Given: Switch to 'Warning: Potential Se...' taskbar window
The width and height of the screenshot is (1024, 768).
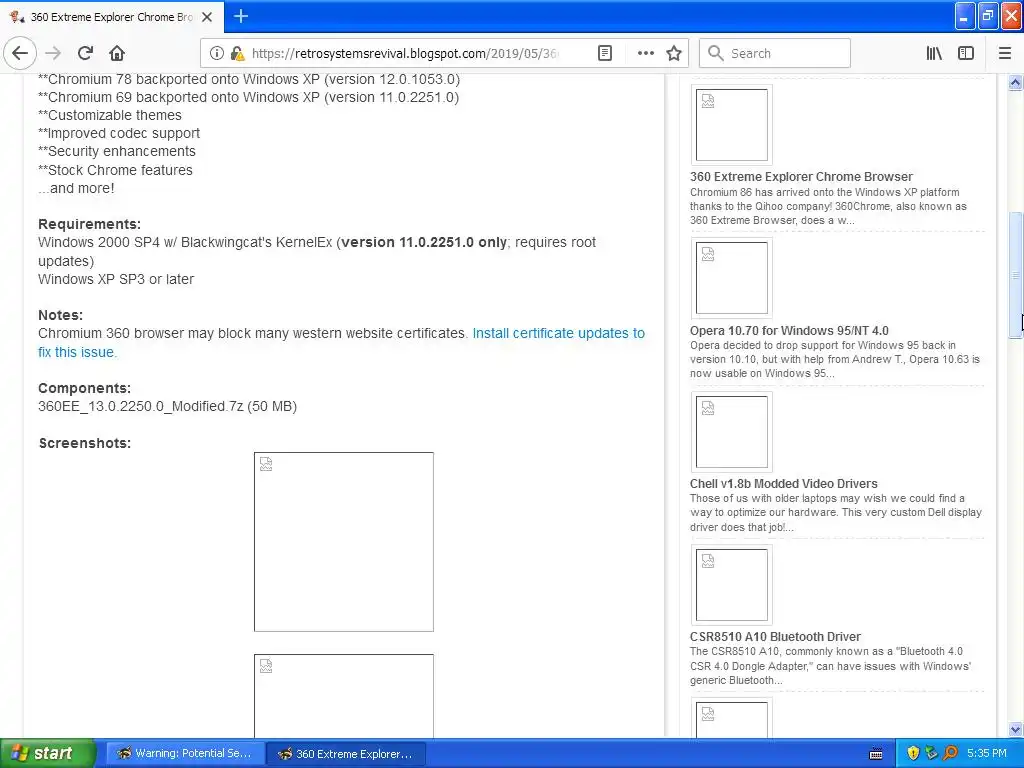Looking at the screenshot, I should click(x=184, y=753).
